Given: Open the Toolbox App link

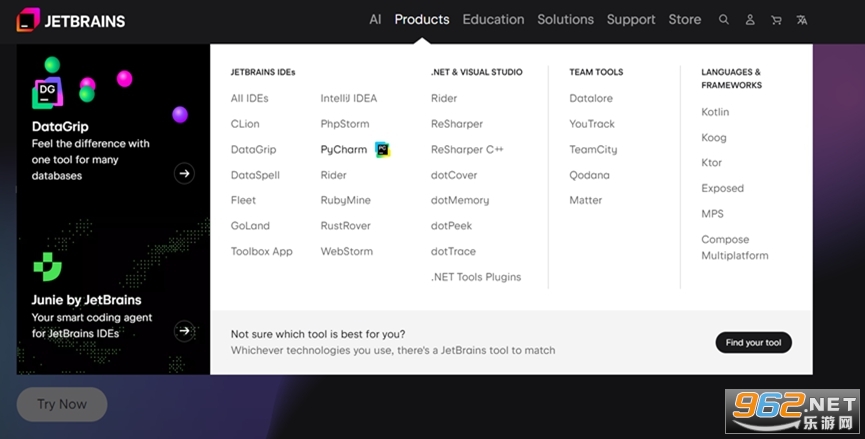Looking at the screenshot, I should pyautogui.click(x=261, y=251).
